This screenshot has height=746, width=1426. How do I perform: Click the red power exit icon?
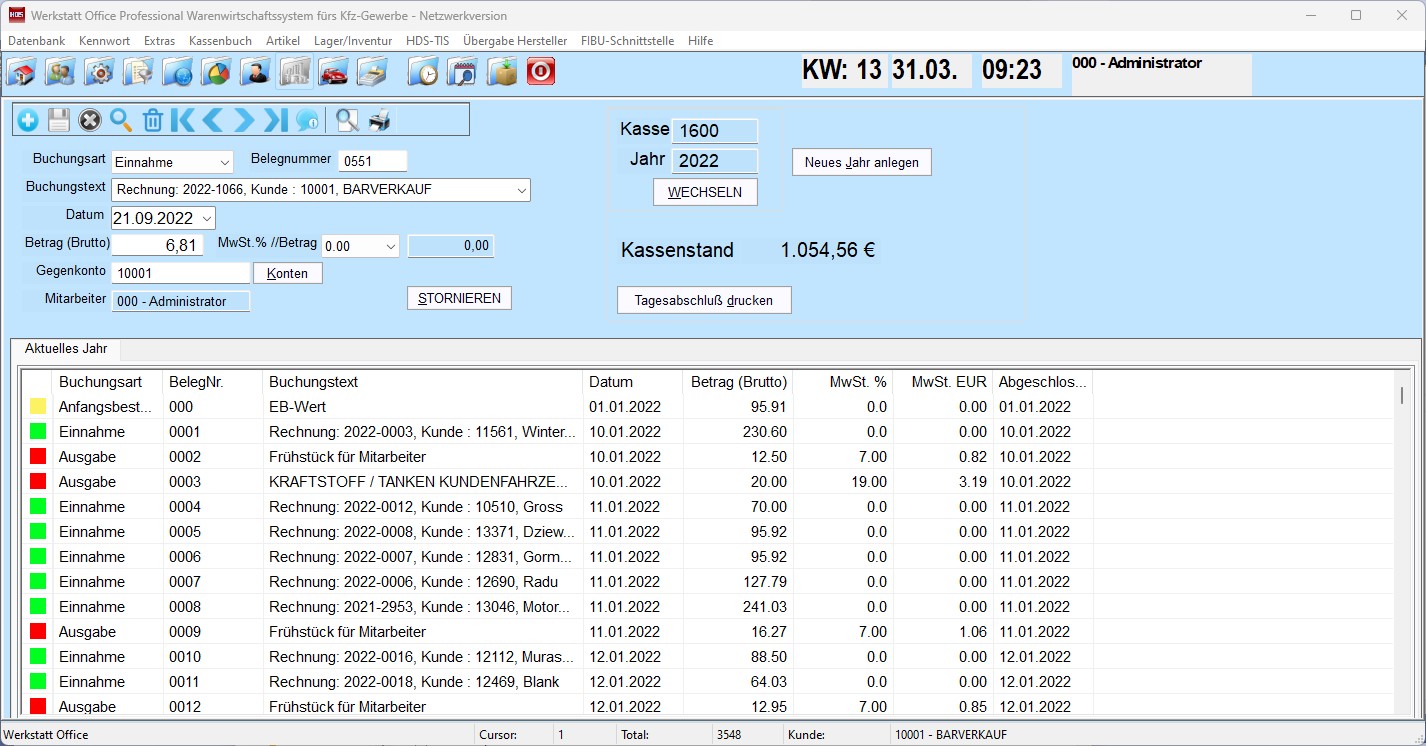click(x=541, y=72)
